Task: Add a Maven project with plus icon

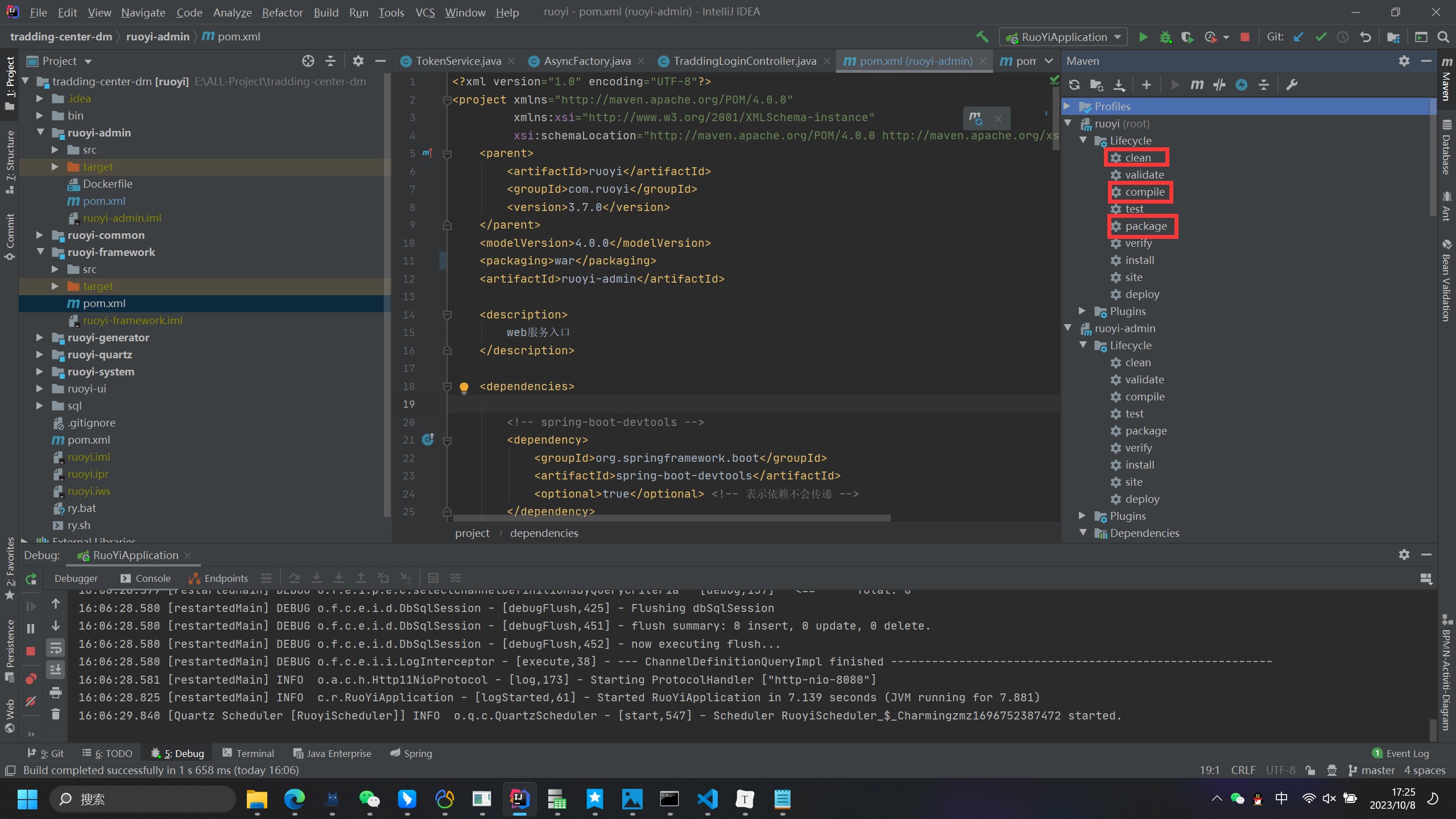Action: [1147, 85]
